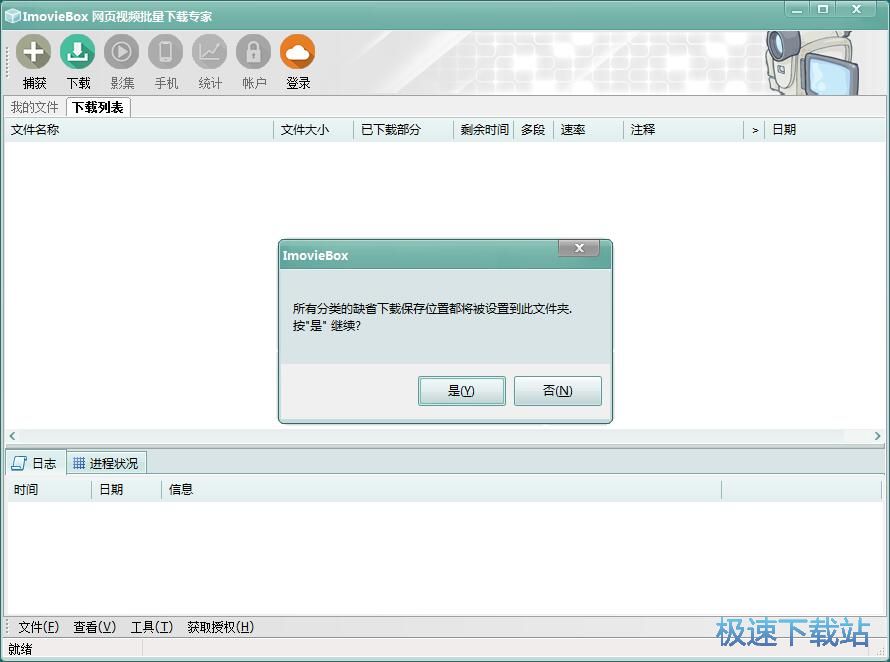
Task: Click the 速率 column header
Action: [x=589, y=130]
